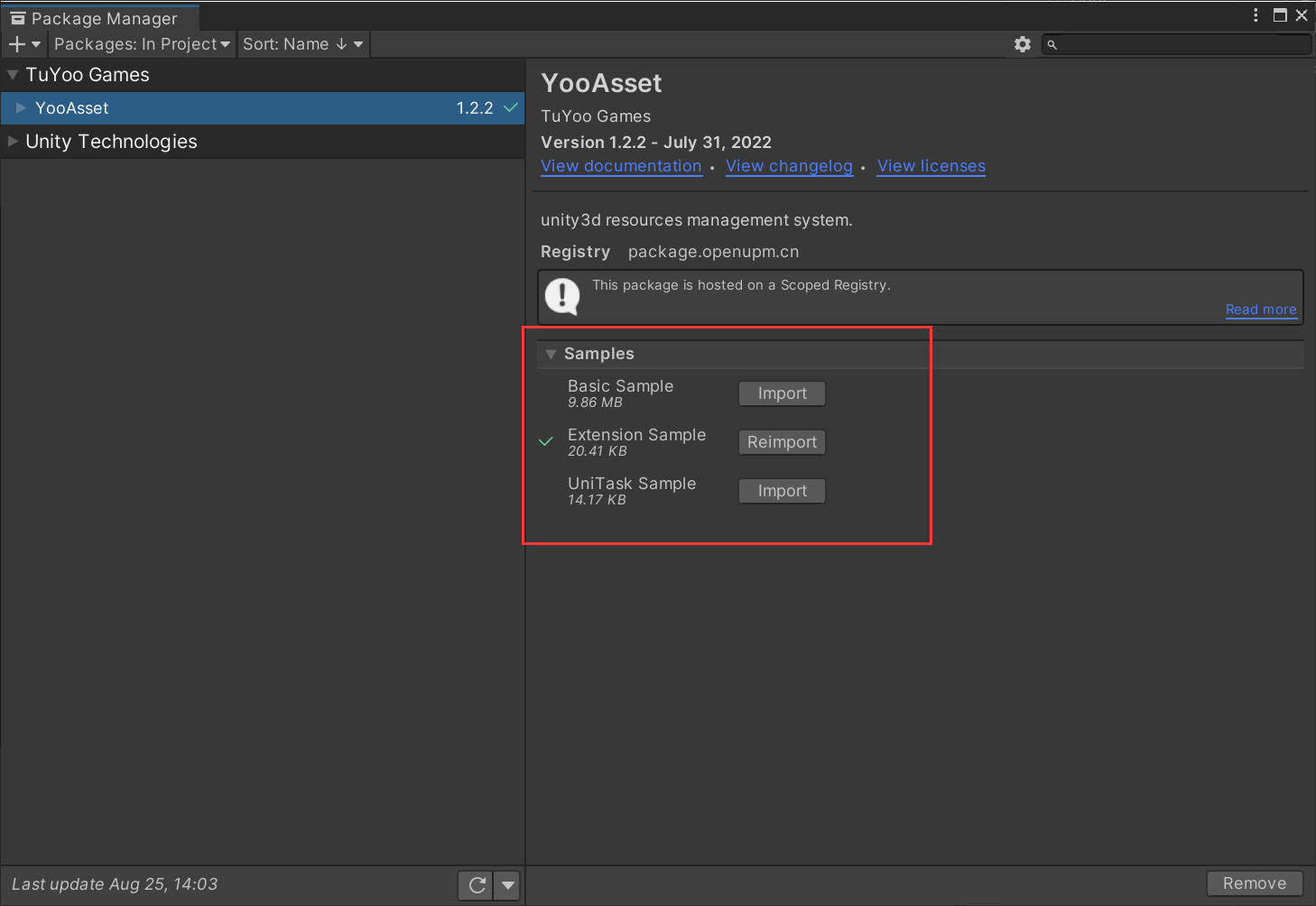Screen dimensions: 1316x906
Task: Click the imported checkmark beside Extension Sample
Action: 546,441
